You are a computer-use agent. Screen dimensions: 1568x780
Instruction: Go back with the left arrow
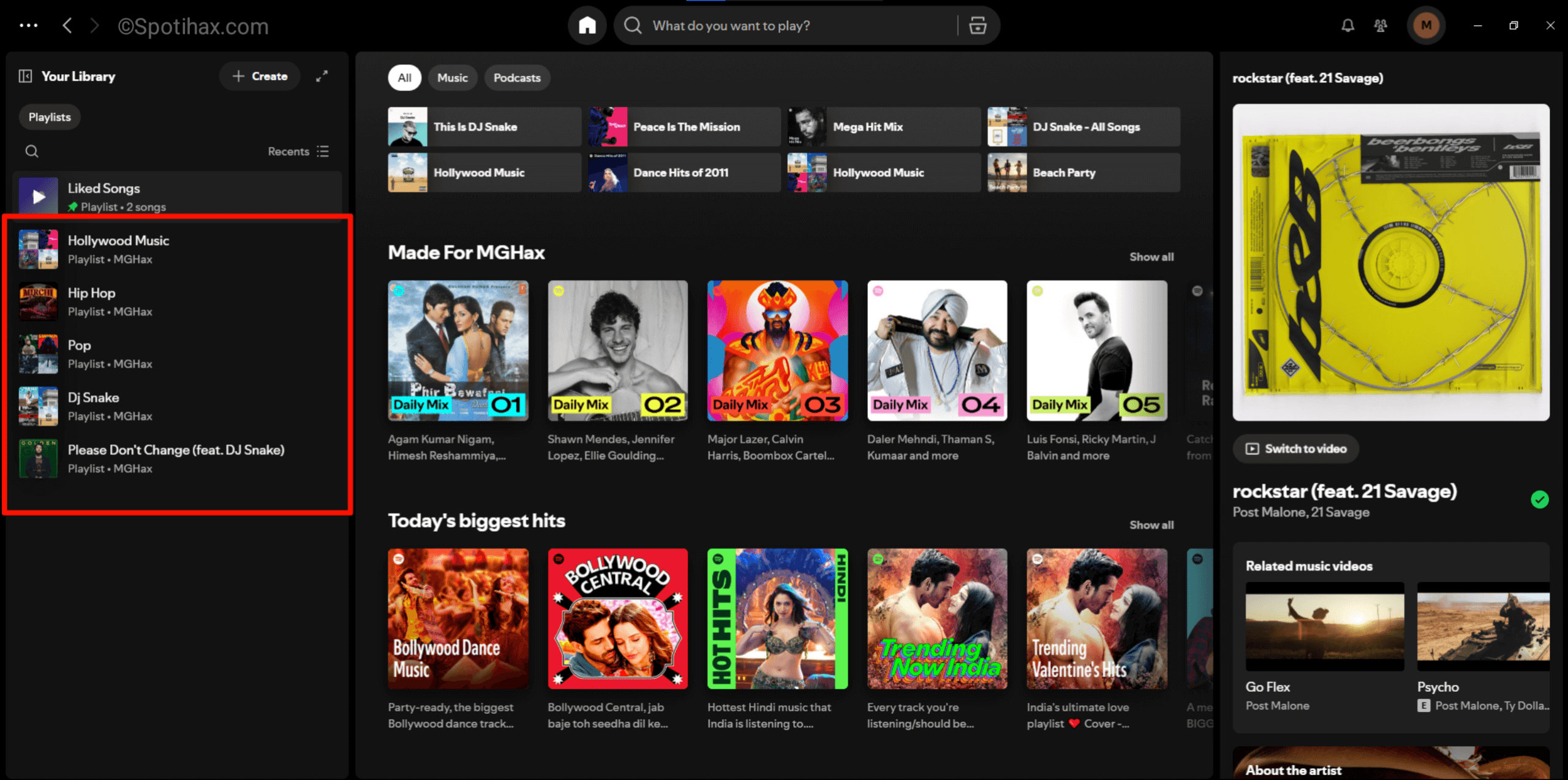[67, 26]
